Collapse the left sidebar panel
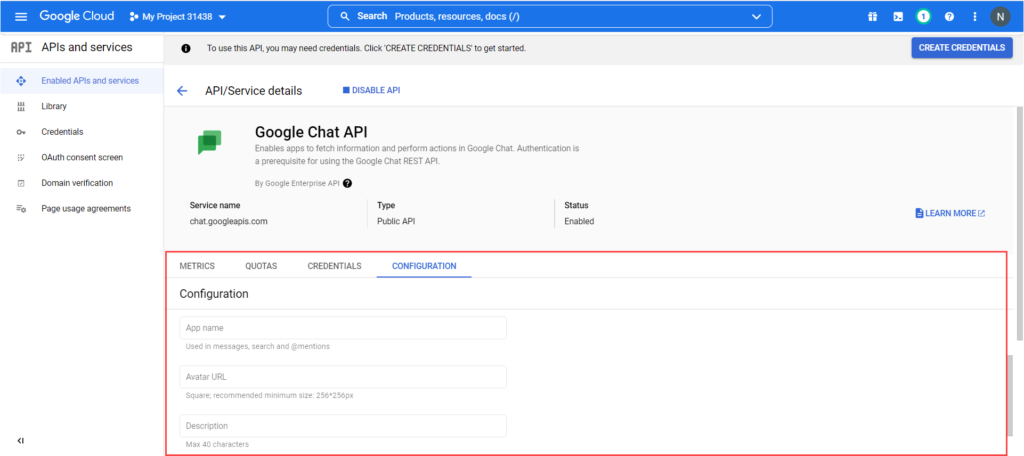The image size is (1024, 456). (x=21, y=440)
